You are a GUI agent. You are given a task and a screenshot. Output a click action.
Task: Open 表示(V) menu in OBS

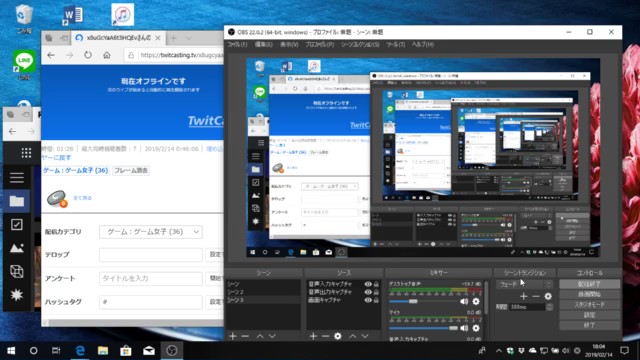tap(289, 44)
